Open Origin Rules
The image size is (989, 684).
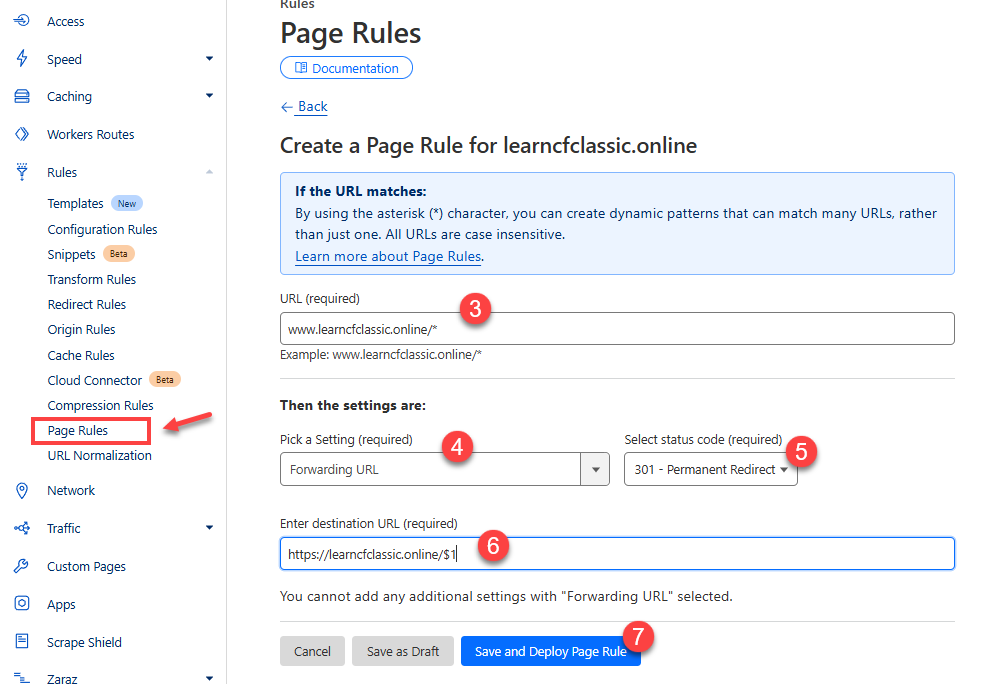click(x=81, y=329)
